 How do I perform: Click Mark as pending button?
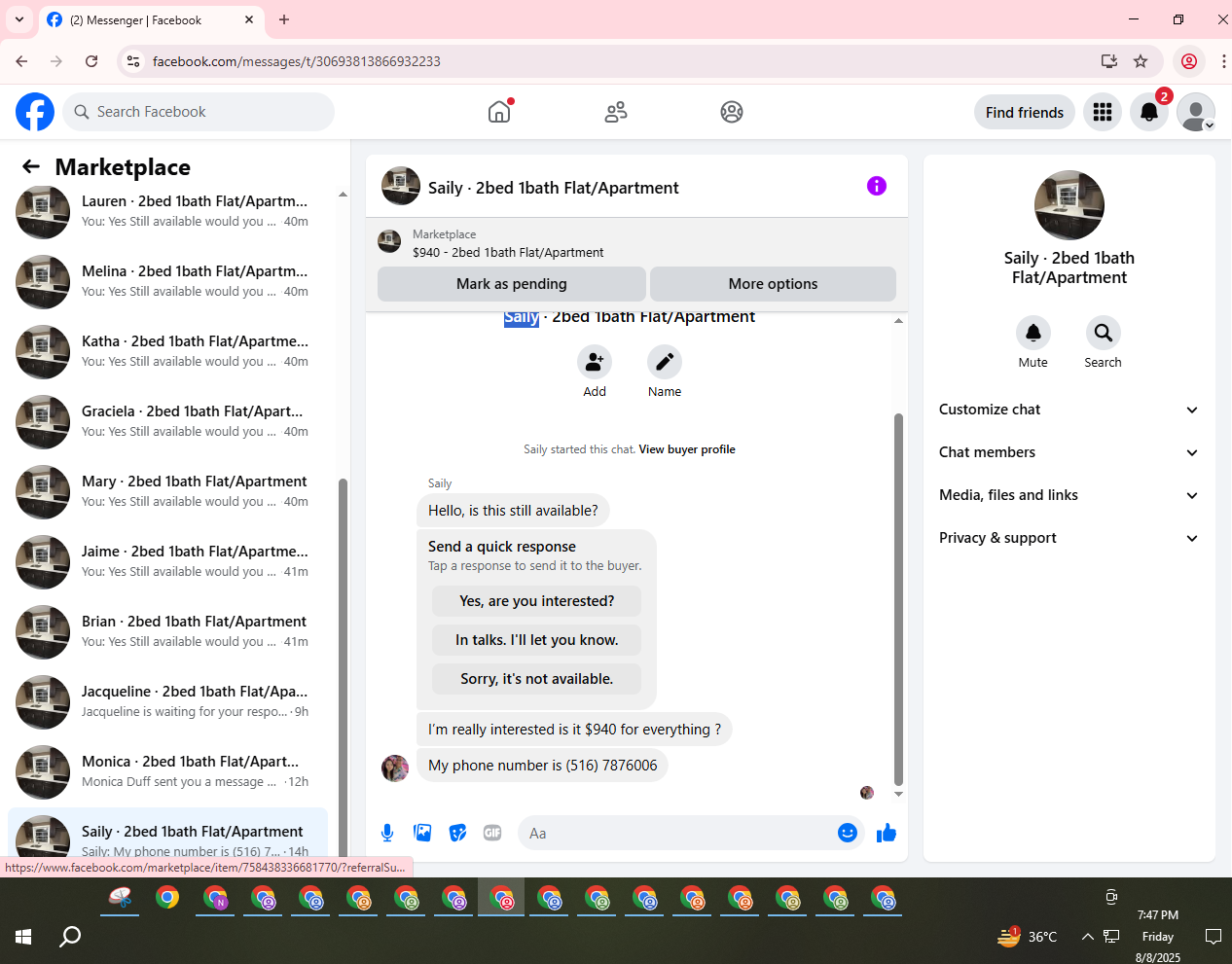[x=512, y=284]
